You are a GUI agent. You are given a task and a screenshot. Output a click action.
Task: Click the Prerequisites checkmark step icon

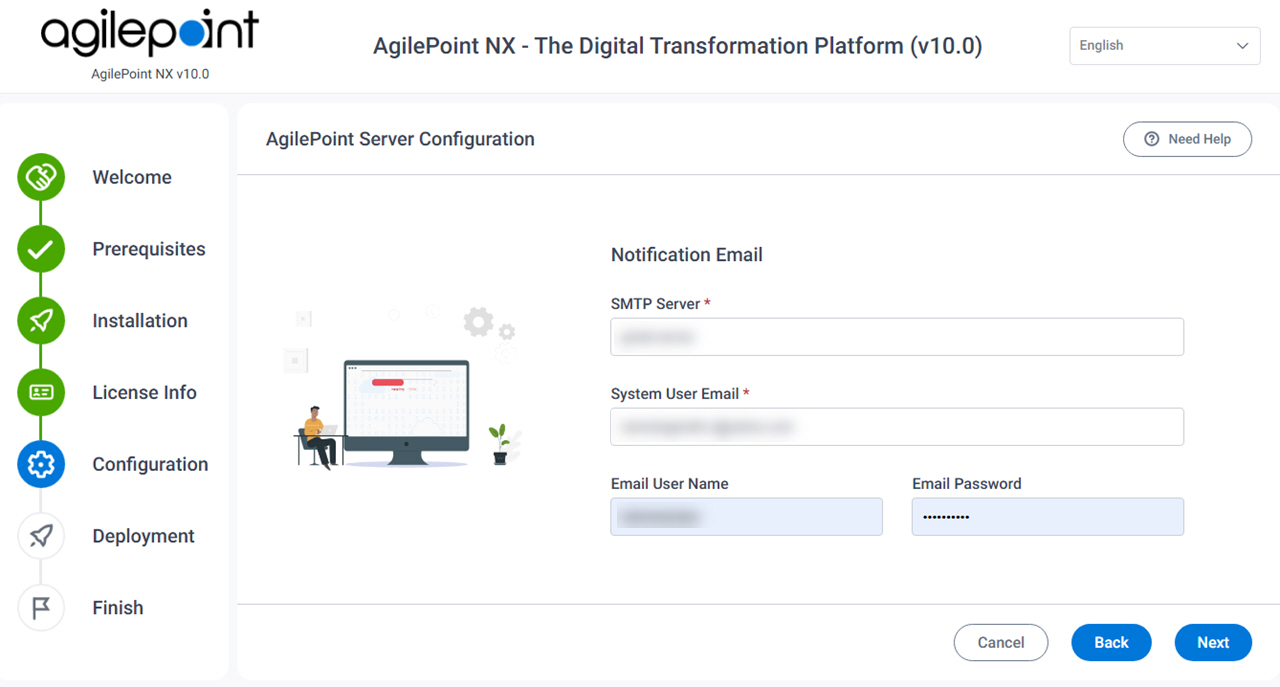click(x=41, y=249)
